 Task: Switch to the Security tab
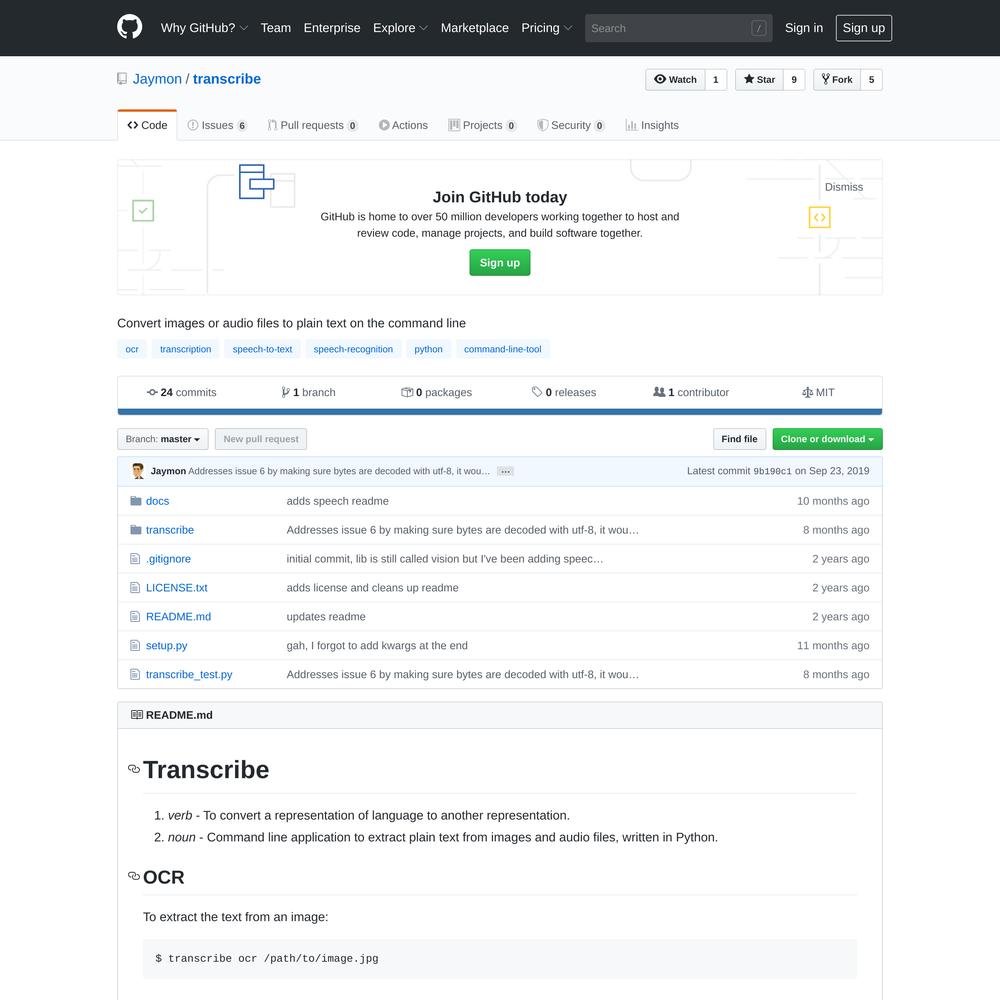(x=571, y=125)
